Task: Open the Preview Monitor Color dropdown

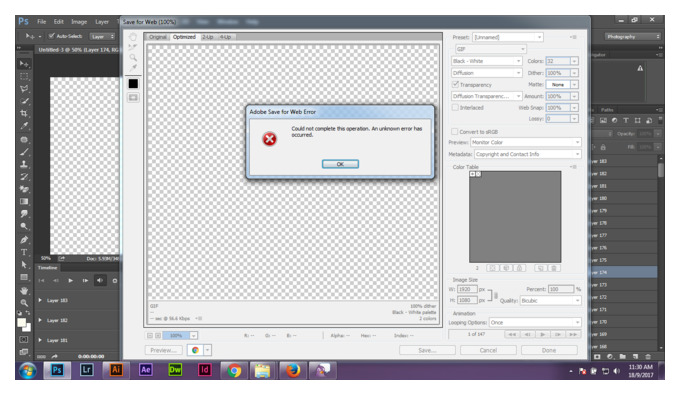Action: [x=525, y=142]
